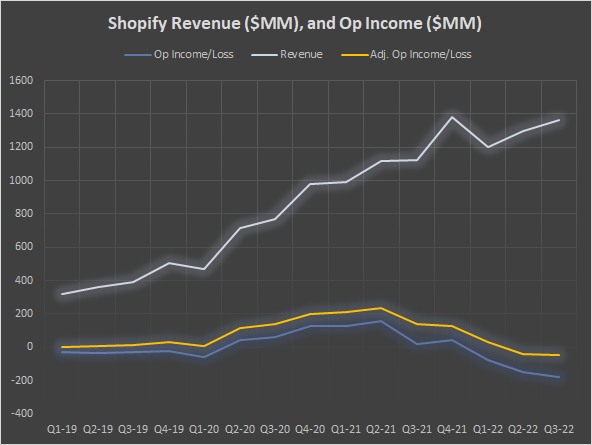The image size is (592, 445).
Task: Select the chart title text
Action: (294, 23)
